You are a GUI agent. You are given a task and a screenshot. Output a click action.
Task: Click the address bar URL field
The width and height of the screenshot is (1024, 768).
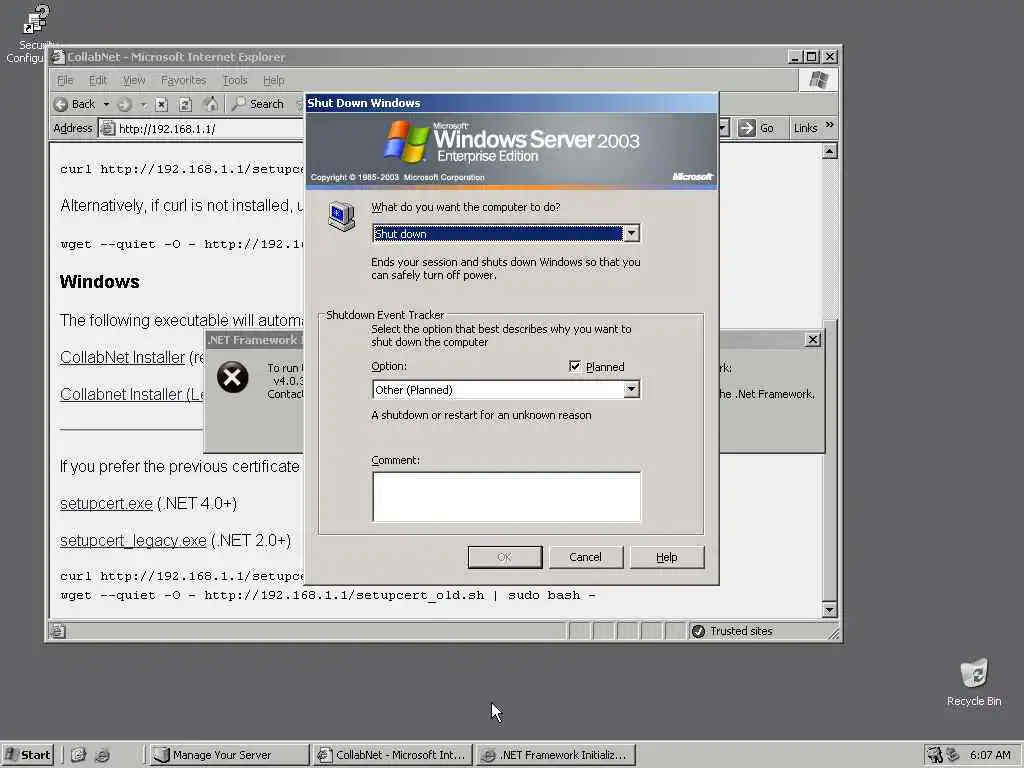point(202,129)
